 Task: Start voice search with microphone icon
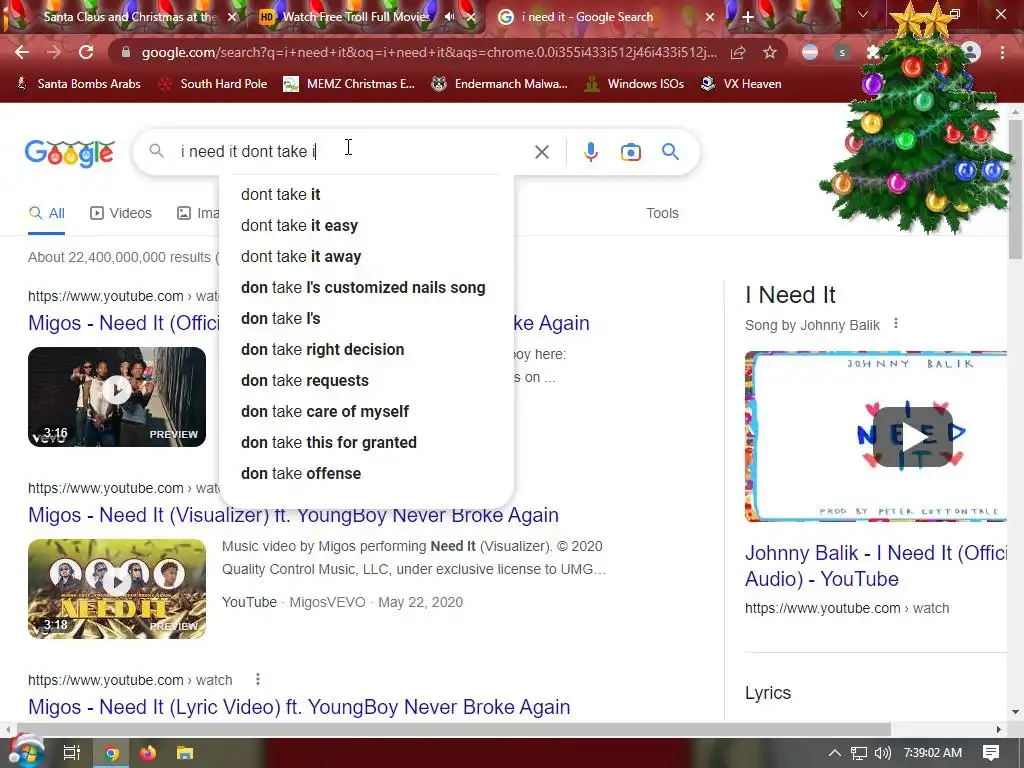point(590,152)
